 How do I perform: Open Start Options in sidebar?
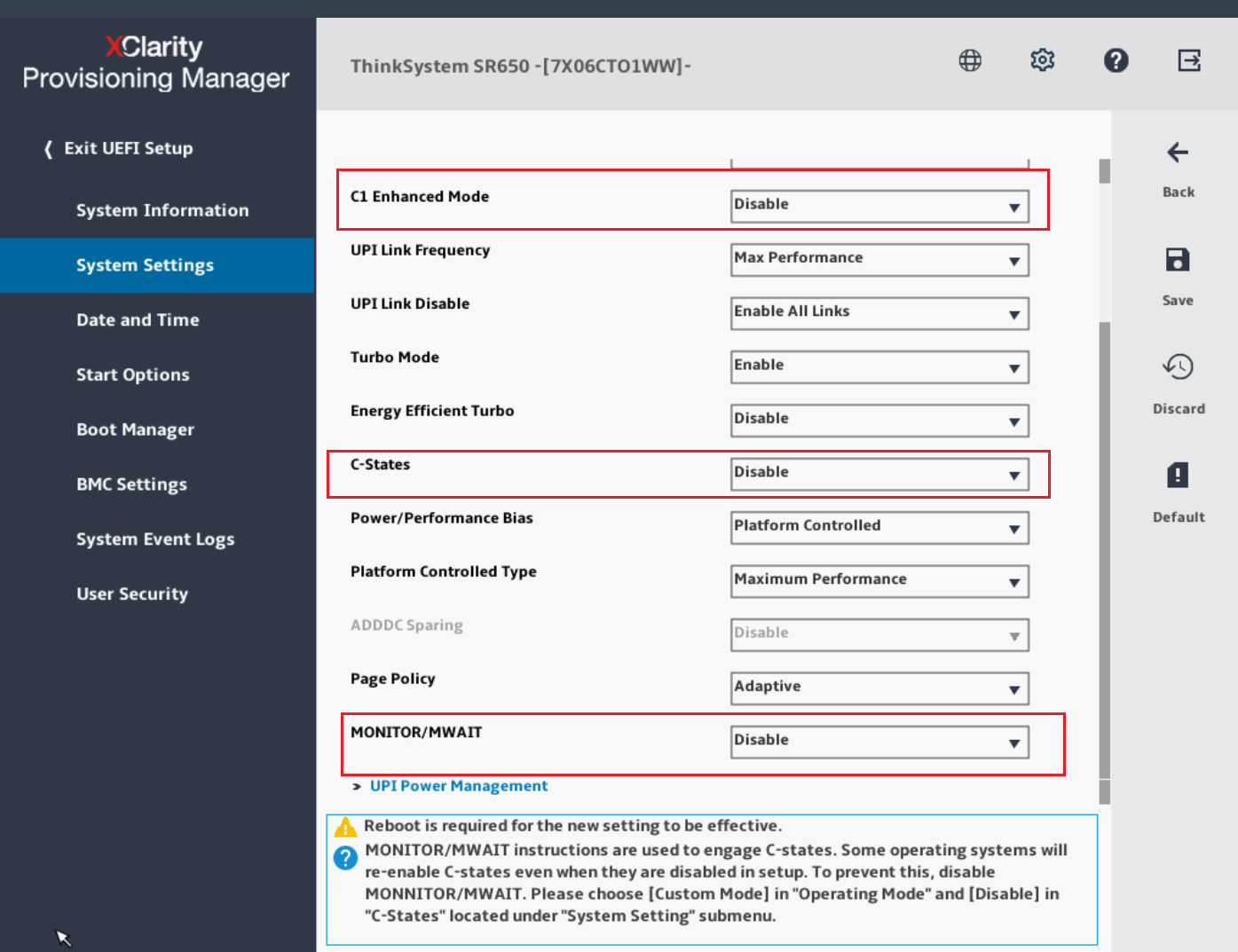click(x=133, y=375)
